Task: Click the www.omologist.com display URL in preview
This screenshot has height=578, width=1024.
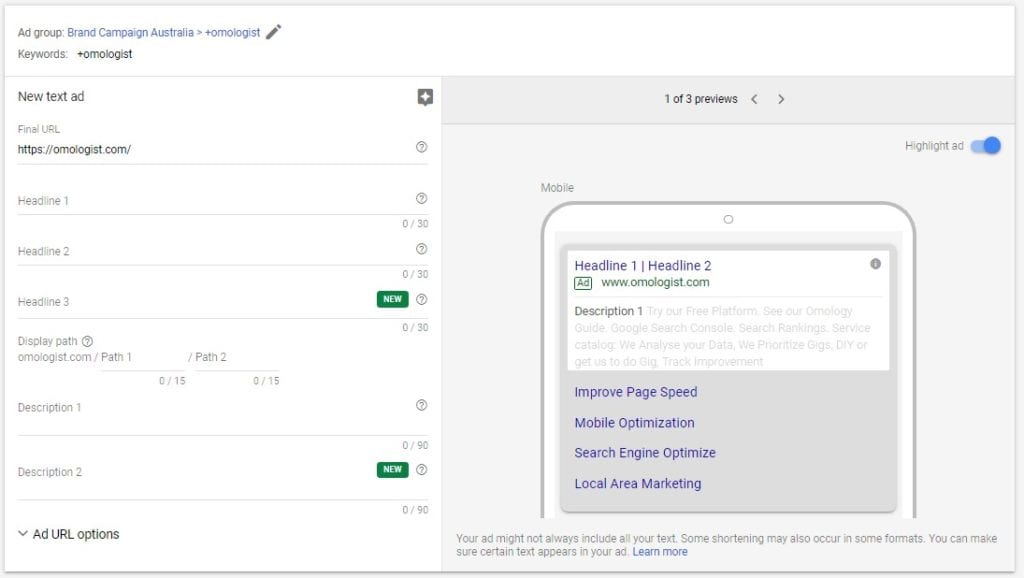Action: pos(655,282)
